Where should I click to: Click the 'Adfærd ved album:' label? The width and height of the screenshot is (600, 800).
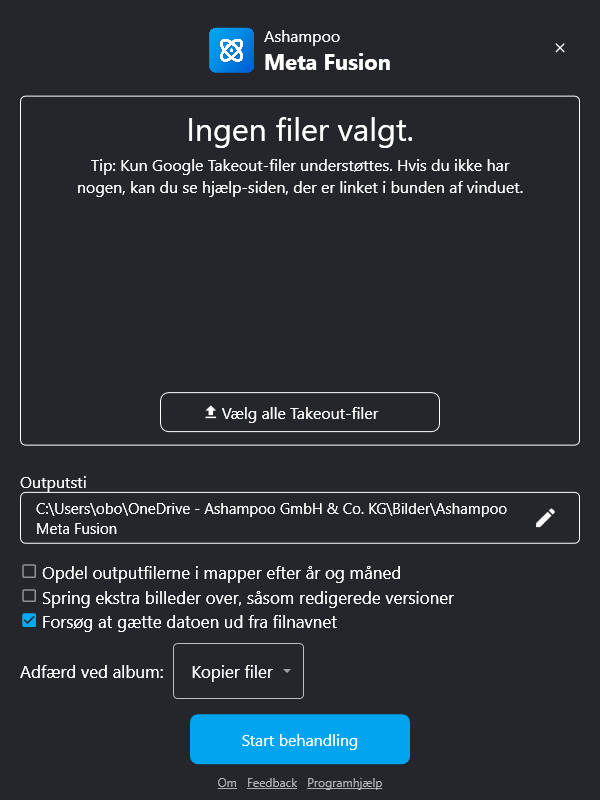[92, 672]
